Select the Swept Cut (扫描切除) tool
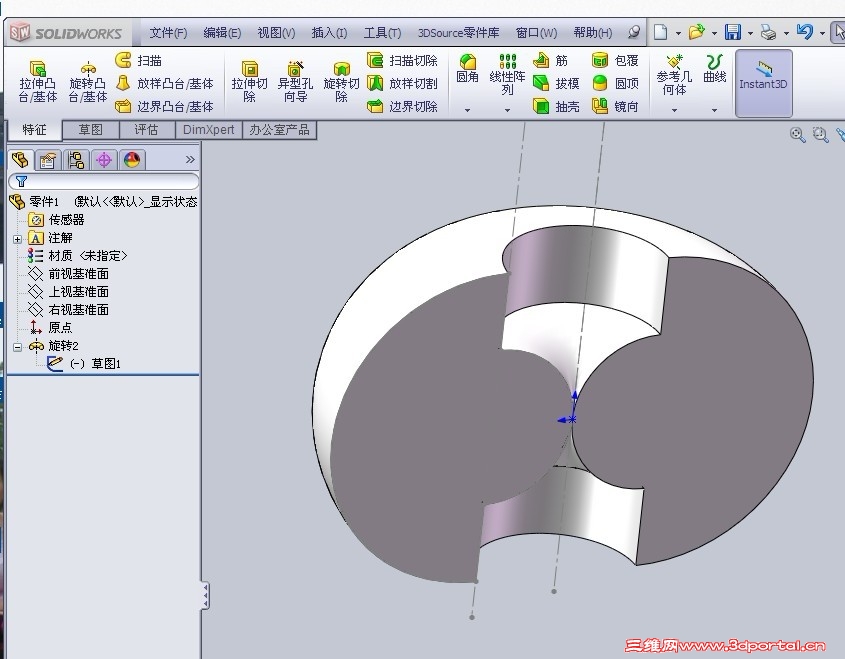The height and width of the screenshot is (659, 845). [x=402, y=60]
